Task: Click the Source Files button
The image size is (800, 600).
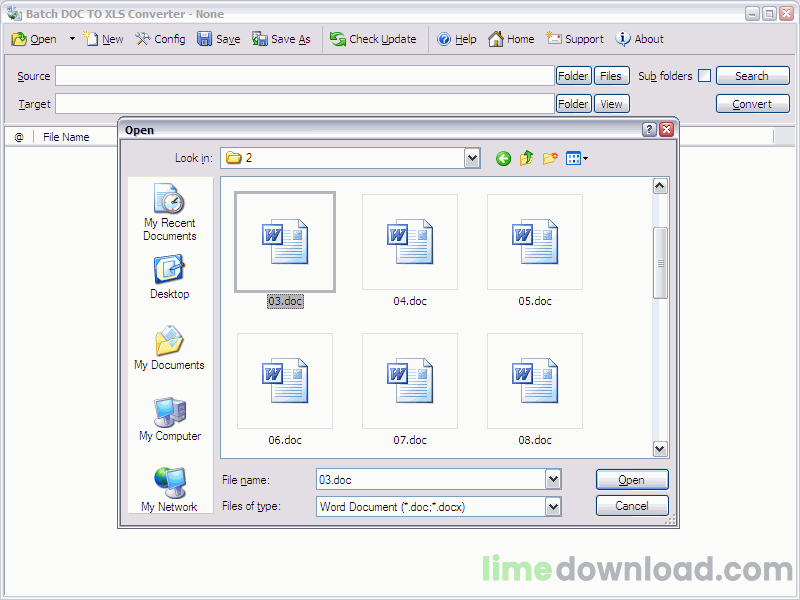Action: [x=611, y=76]
